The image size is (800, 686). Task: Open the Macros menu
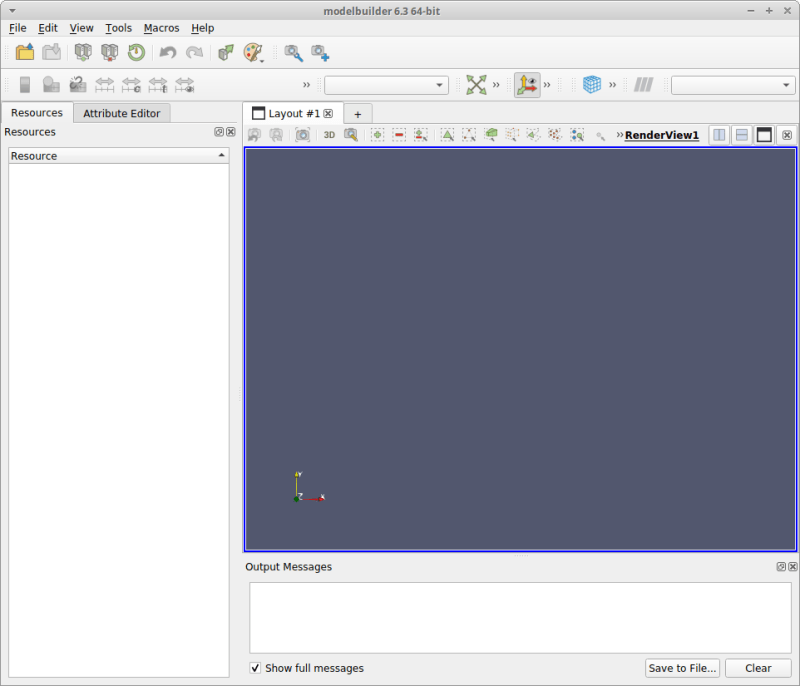pyautogui.click(x=161, y=27)
